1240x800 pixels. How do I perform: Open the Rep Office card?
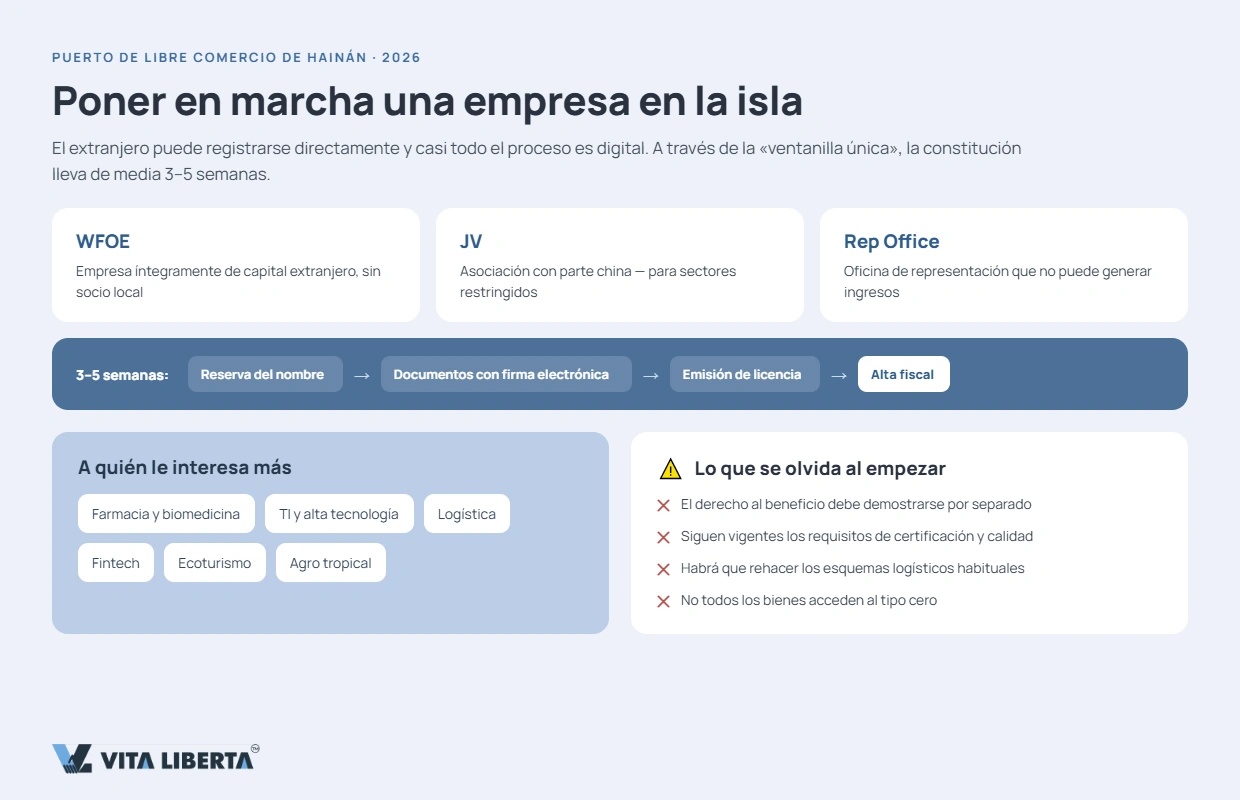[x=1004, y=265]
